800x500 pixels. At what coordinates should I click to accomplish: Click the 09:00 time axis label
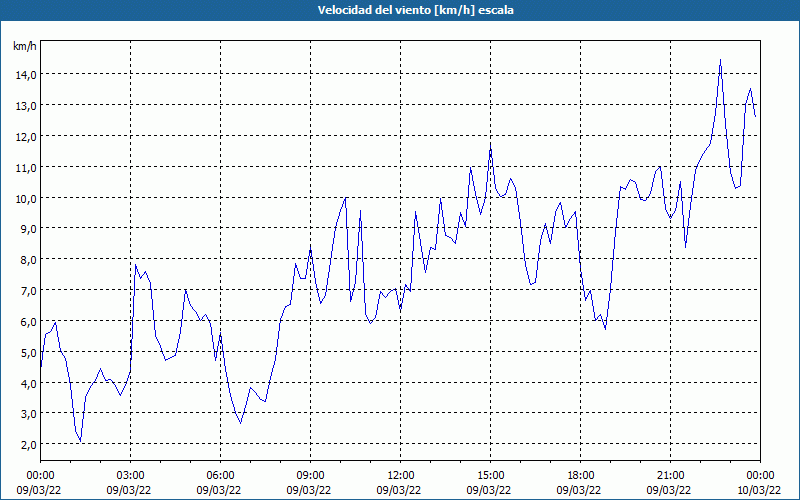click(x=310, y=476)
